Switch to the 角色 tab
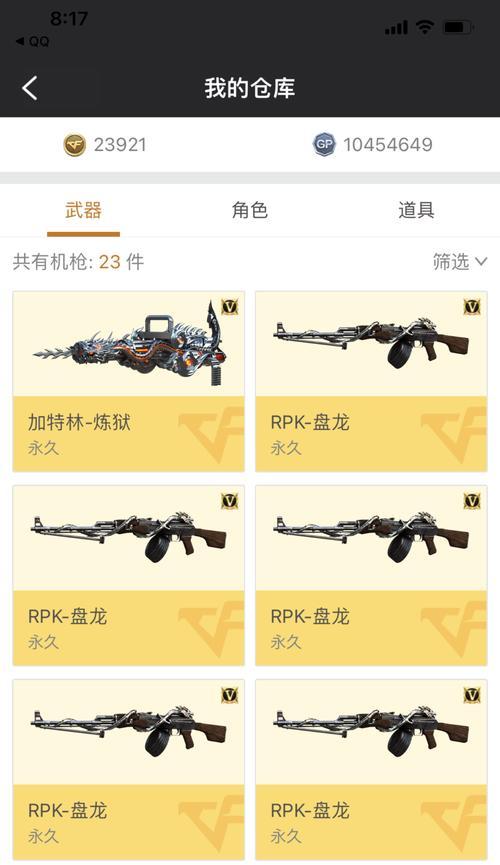This screenshot has height=865, width=500. click(249, 210)
